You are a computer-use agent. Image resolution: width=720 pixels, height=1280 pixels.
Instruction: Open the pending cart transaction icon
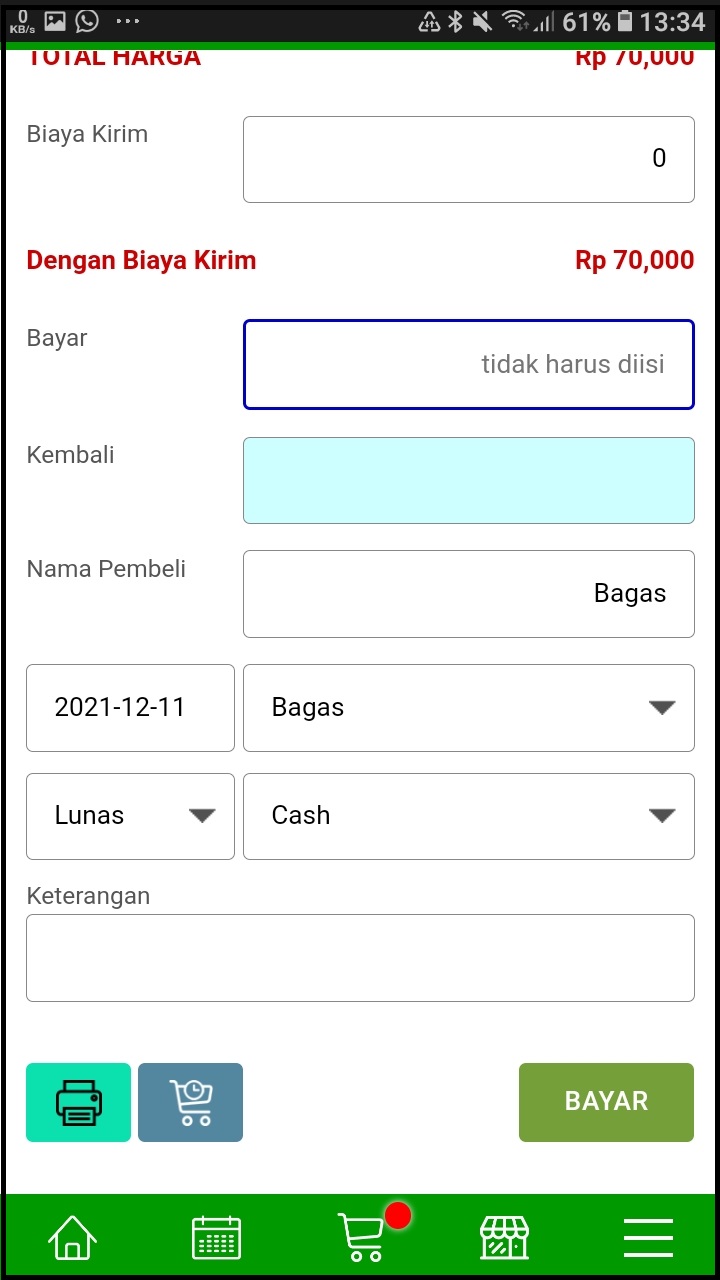[190, 1102]
